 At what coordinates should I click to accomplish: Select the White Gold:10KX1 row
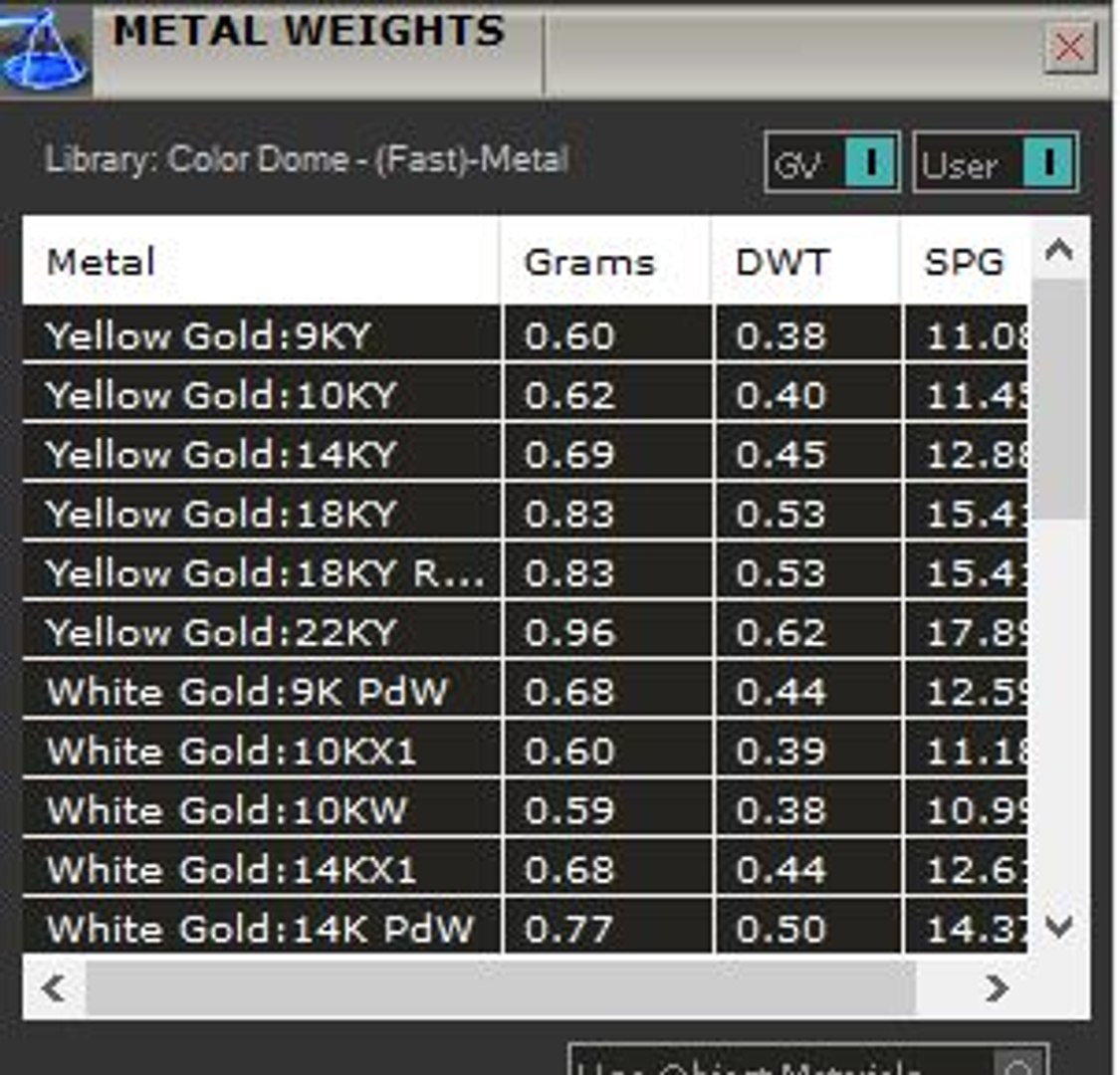[x=525, y=750]
